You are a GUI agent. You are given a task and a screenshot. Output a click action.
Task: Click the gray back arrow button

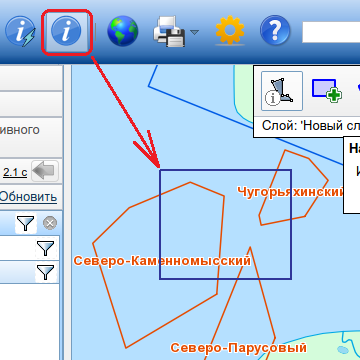click(45, 171)
